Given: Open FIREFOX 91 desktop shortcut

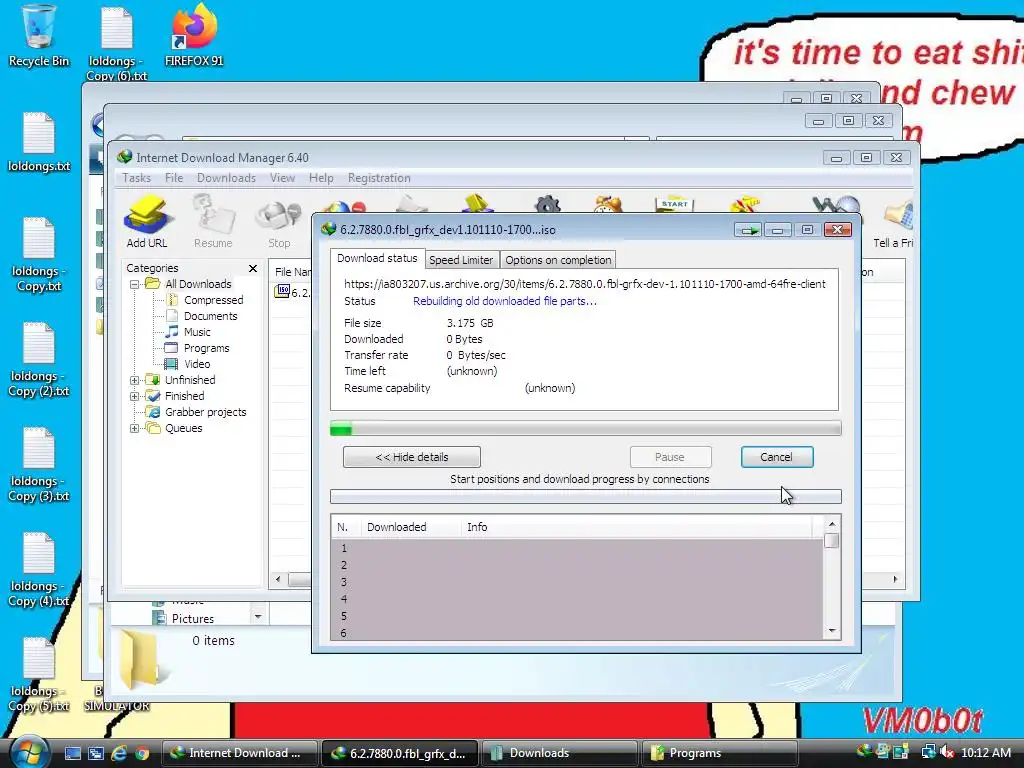Looking at the screenshot, I should click(194, 36).
